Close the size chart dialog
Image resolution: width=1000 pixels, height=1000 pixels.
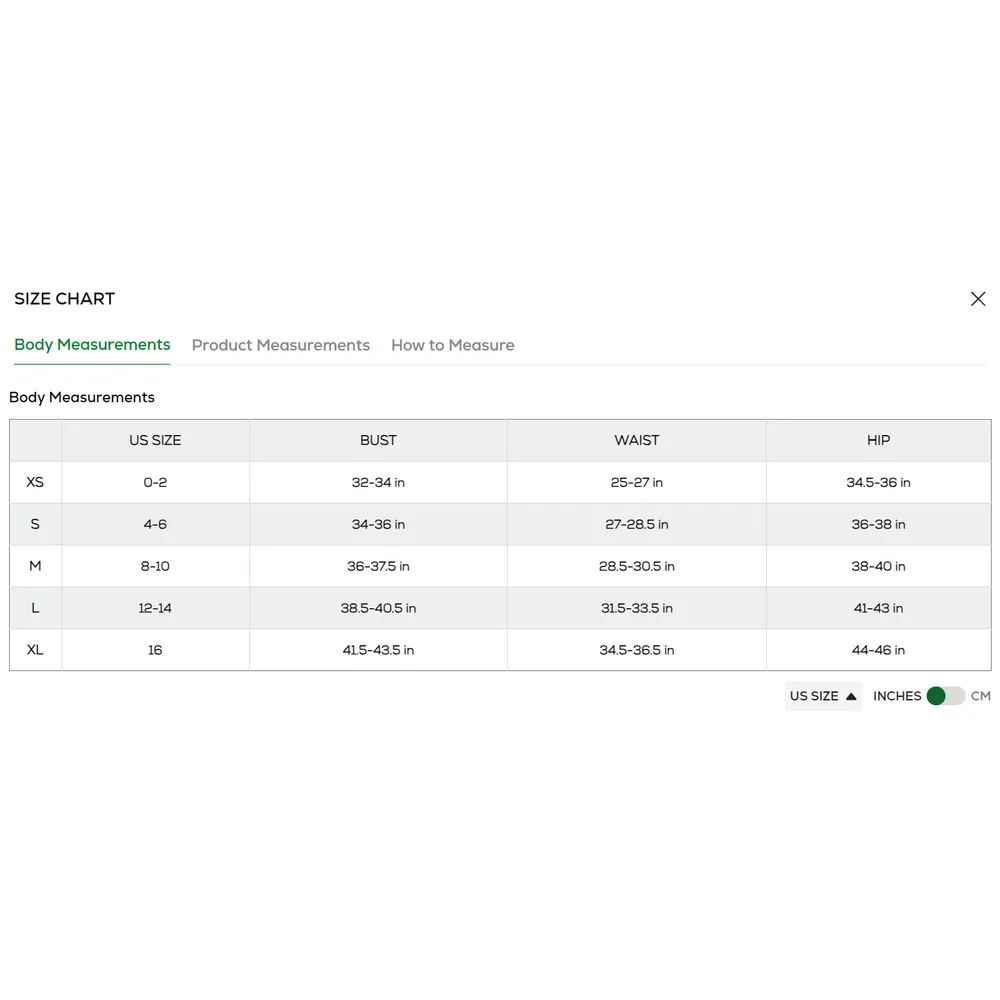tap(978, 299)
